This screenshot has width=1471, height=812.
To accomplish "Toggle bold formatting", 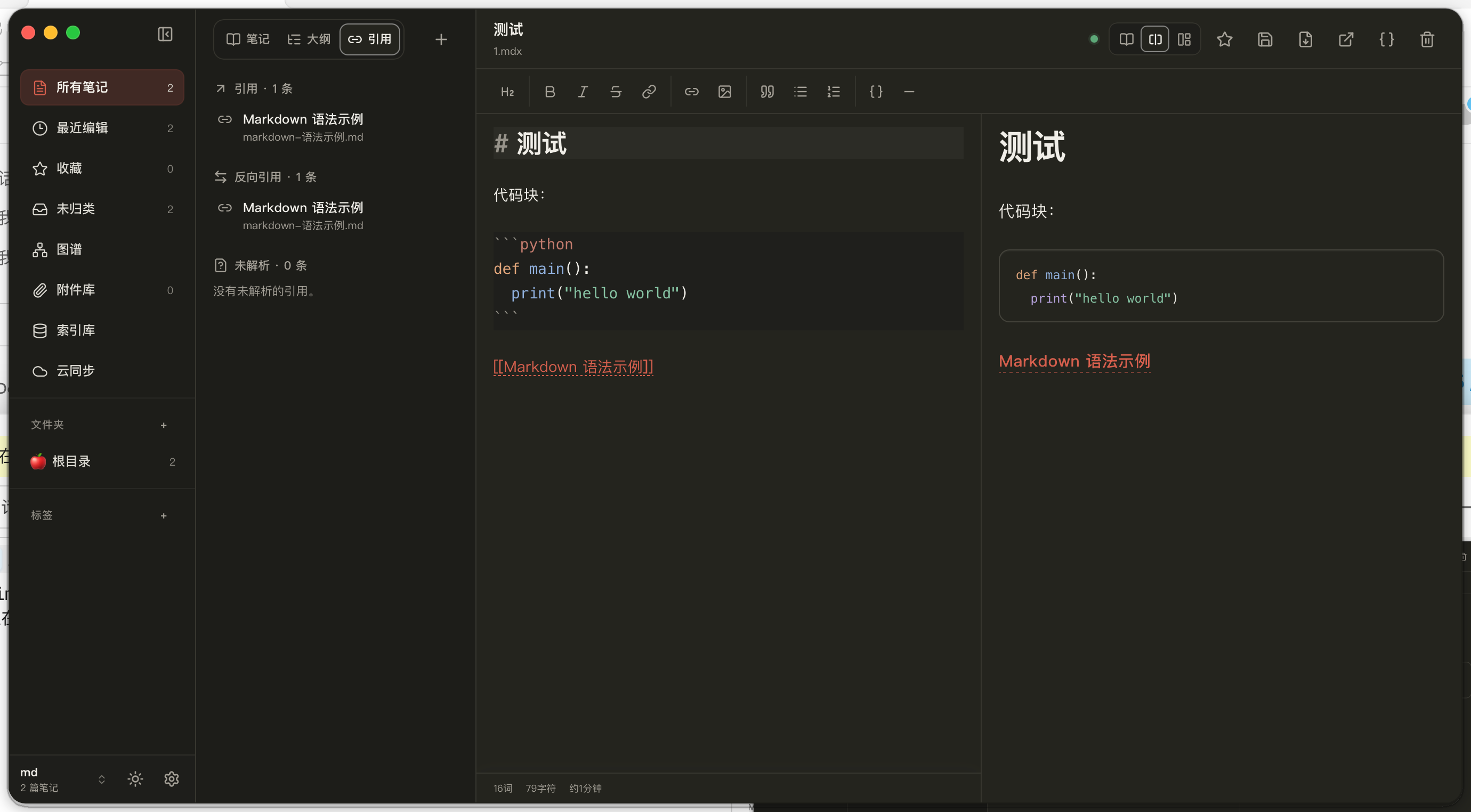I will click(x=549, y=92).
